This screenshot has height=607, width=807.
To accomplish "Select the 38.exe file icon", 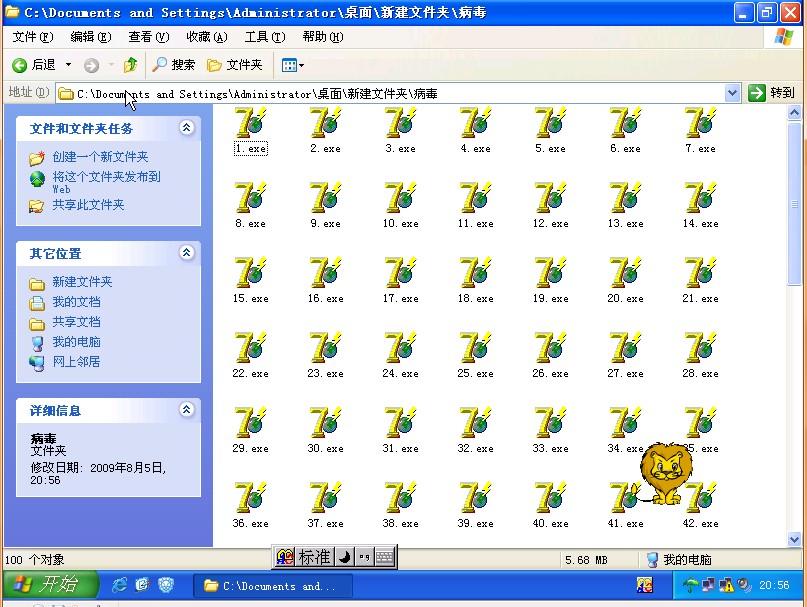I will (400, 497).
